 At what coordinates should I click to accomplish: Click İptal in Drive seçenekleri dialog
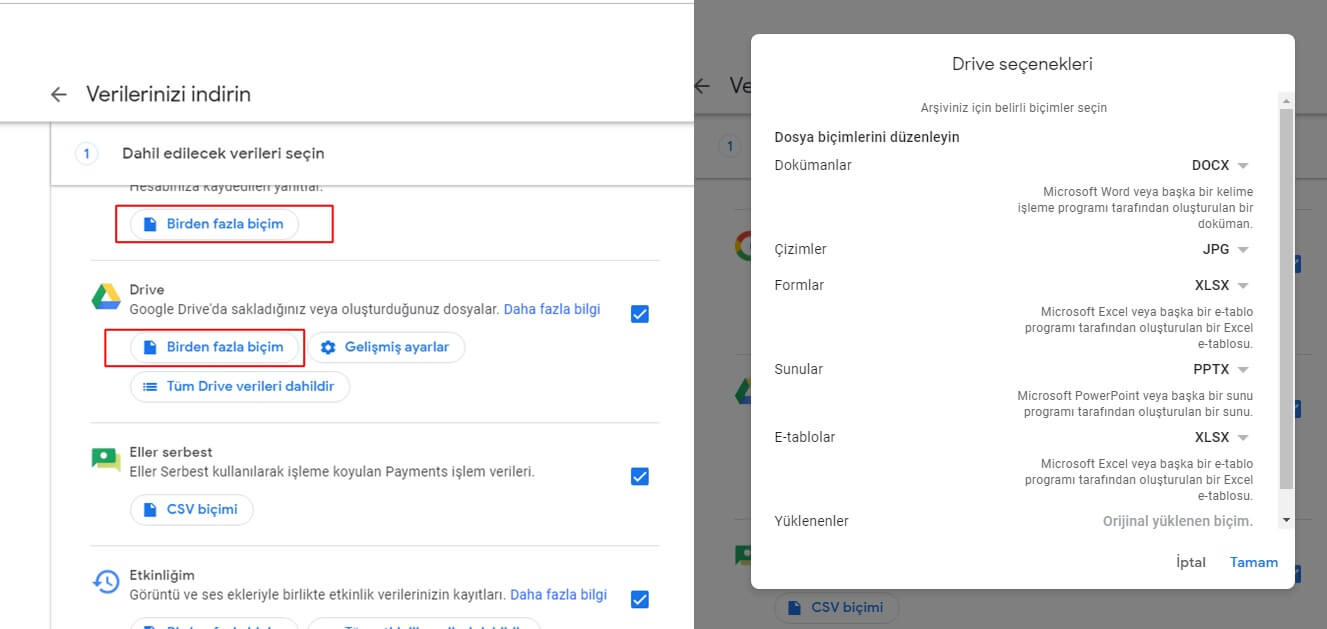1191,562
